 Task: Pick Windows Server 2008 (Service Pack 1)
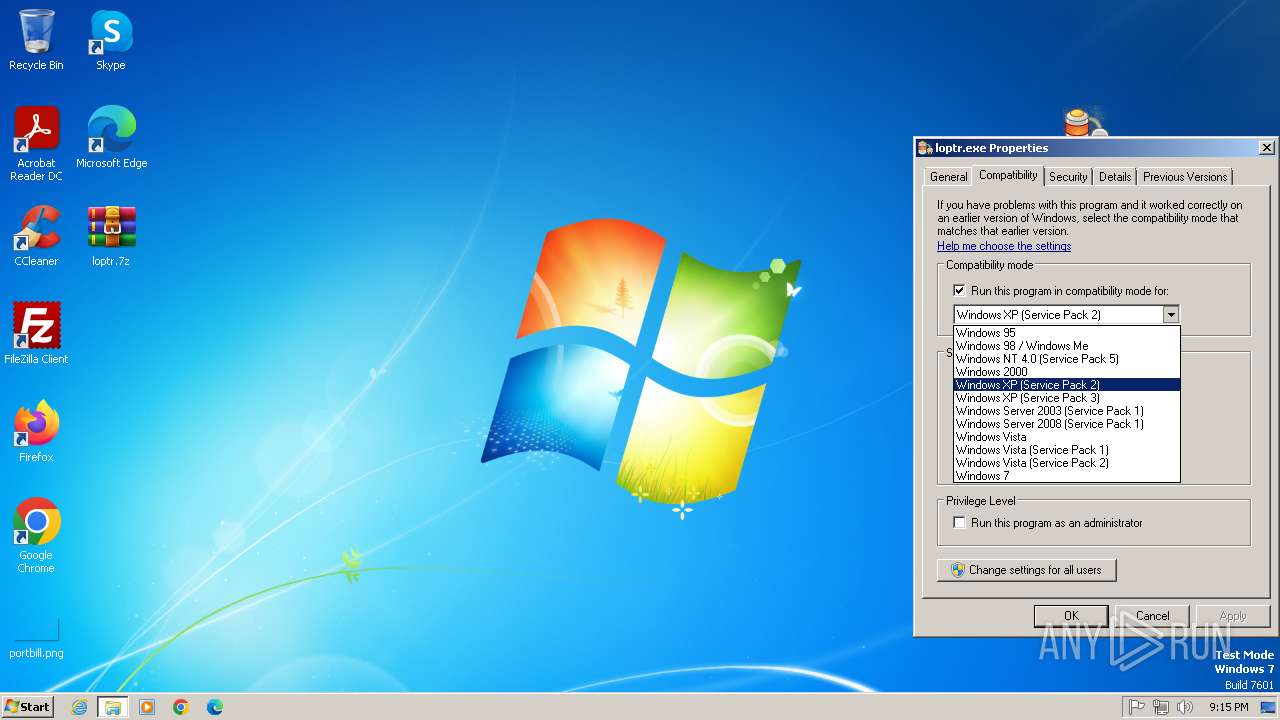click(x=1067, y=424)
